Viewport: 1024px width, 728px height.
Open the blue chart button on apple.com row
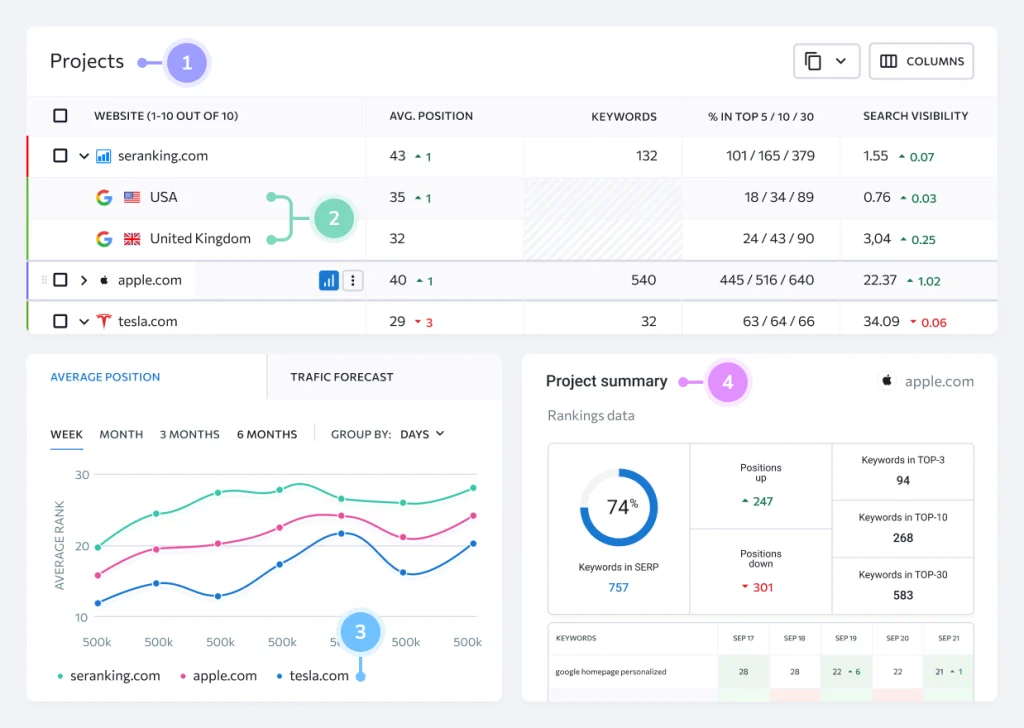[x=328, y=281]
